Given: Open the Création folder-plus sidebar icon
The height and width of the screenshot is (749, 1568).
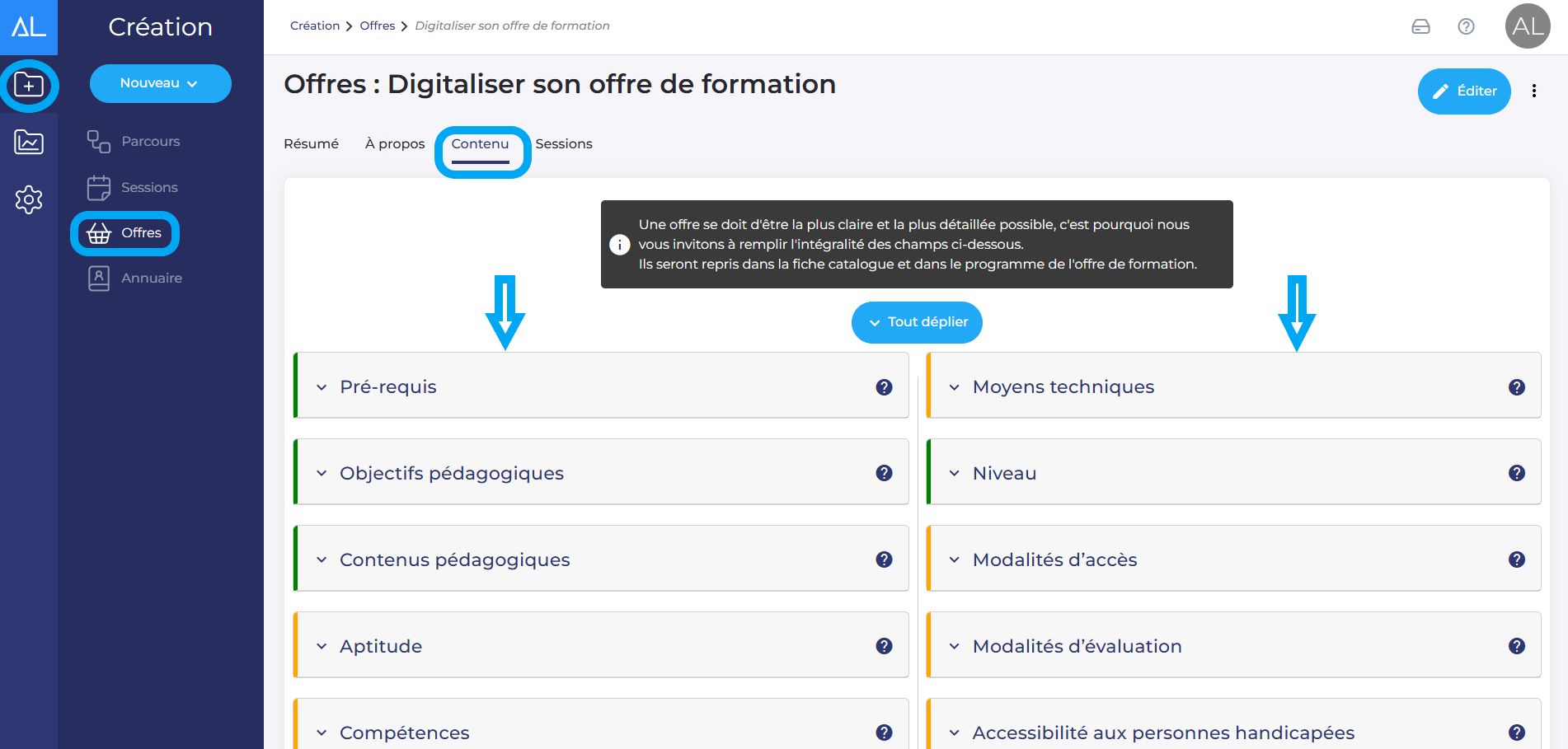Looking at the screenshot, I should [x=29, y=85].
